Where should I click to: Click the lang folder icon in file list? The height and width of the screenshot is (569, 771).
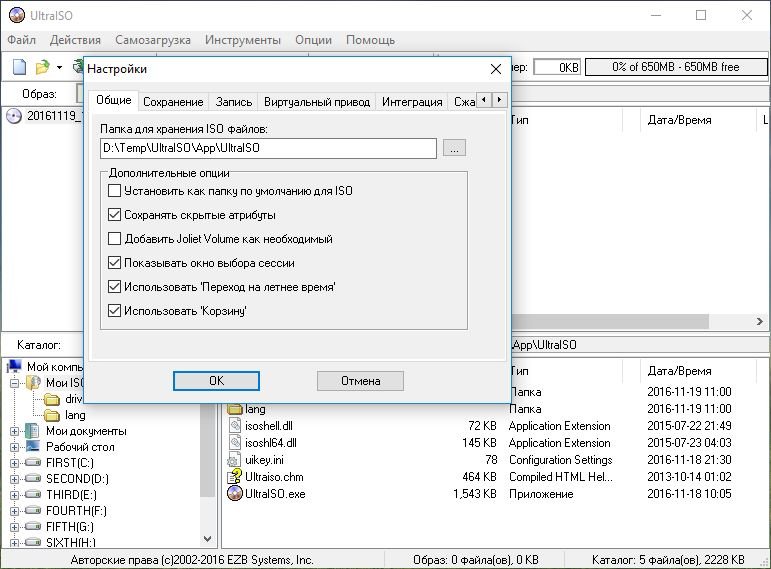[235, 409]
